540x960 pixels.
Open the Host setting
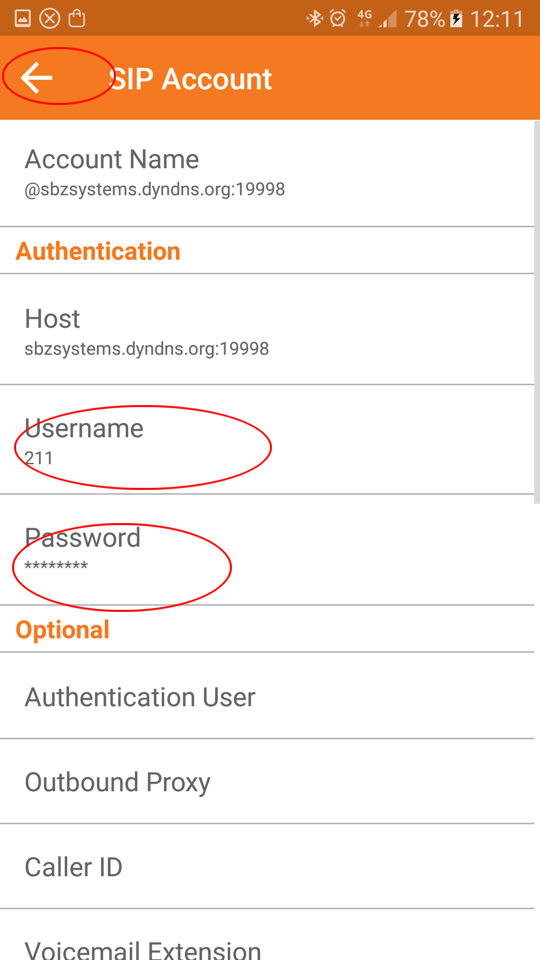tap(267, 329)
